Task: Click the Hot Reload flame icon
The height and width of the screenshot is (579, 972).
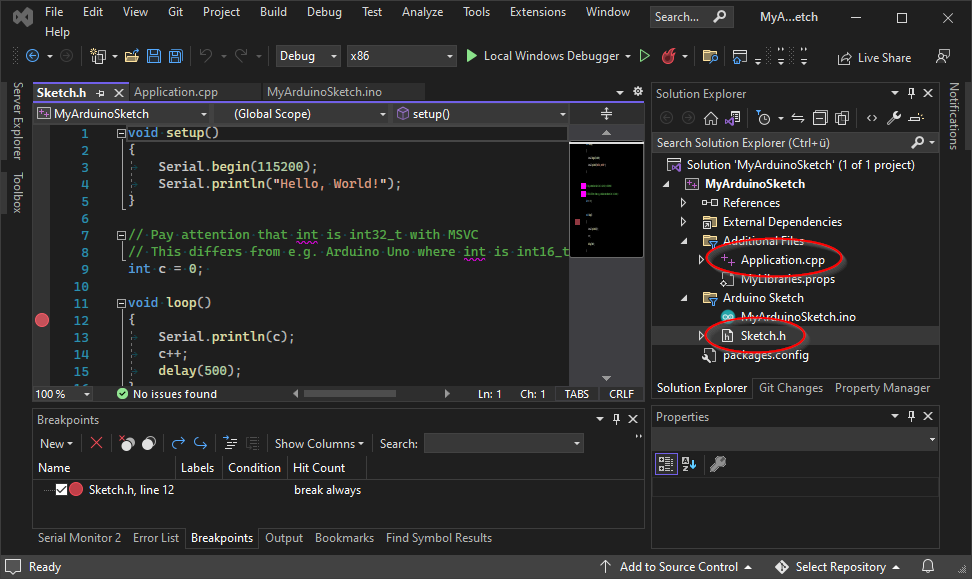Action: (668, 56)
